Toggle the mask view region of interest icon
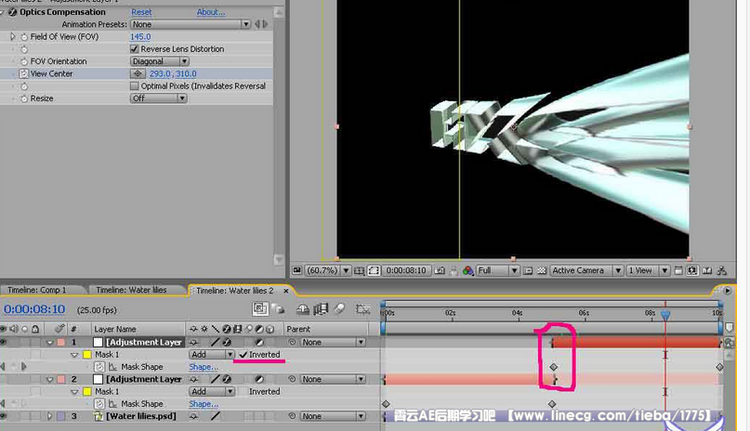This screenshot has height=431, width=750. (x=374, y=271)
